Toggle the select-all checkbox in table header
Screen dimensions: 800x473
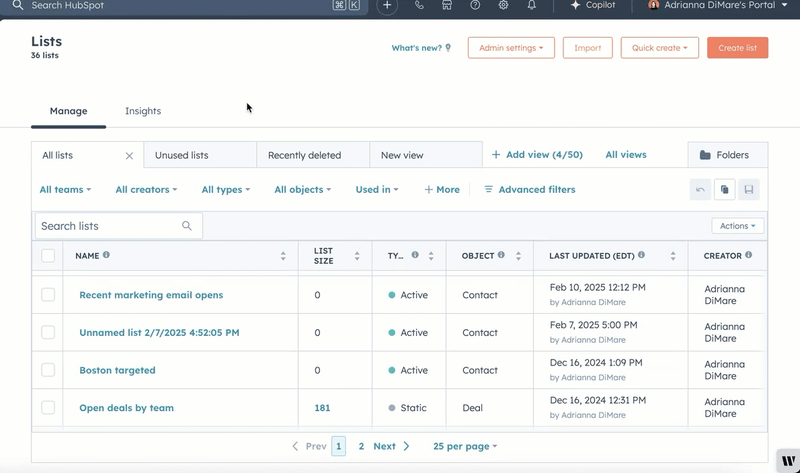pyautogui.click(x=48, y=256)
